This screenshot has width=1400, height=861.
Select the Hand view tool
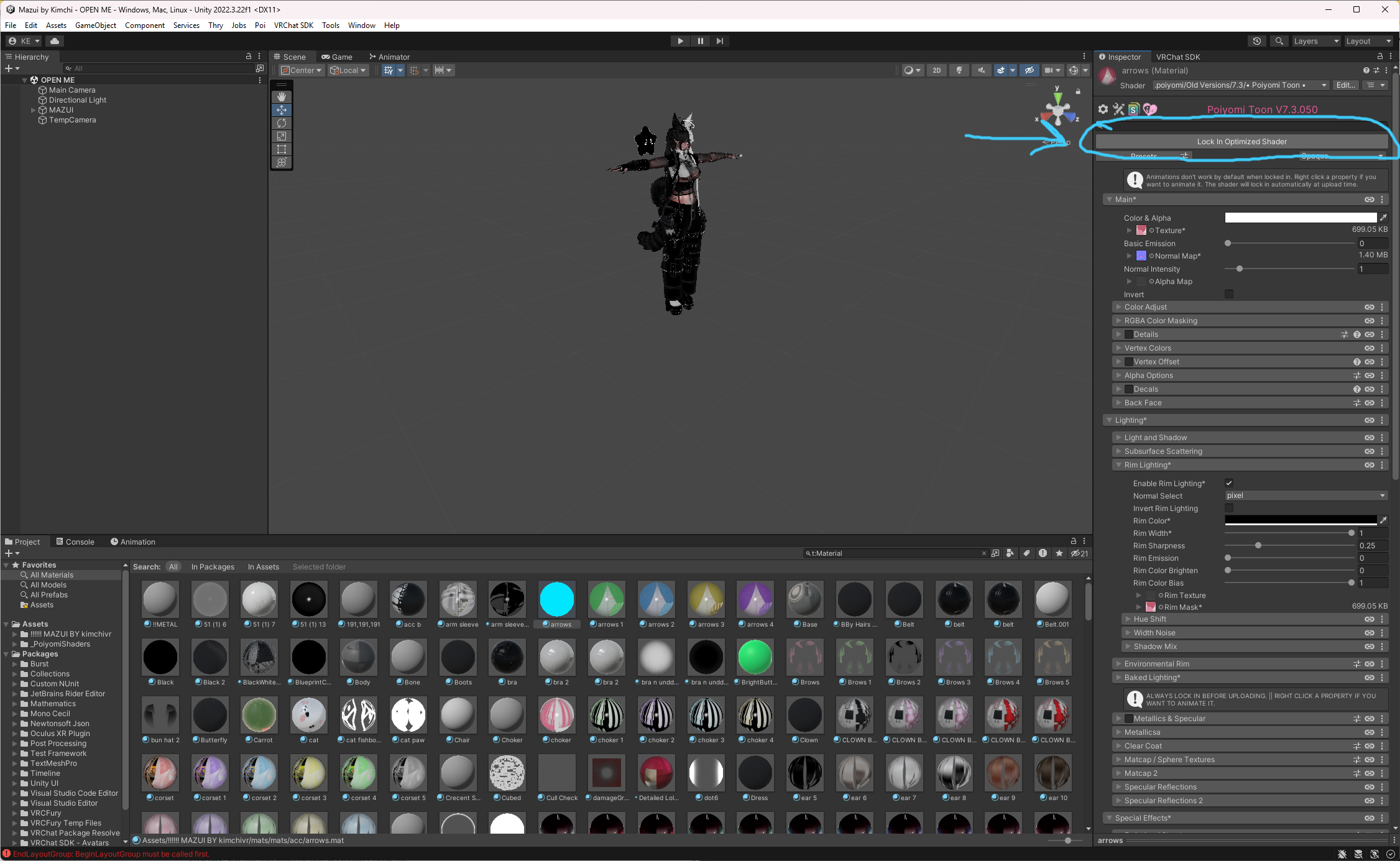282,97
